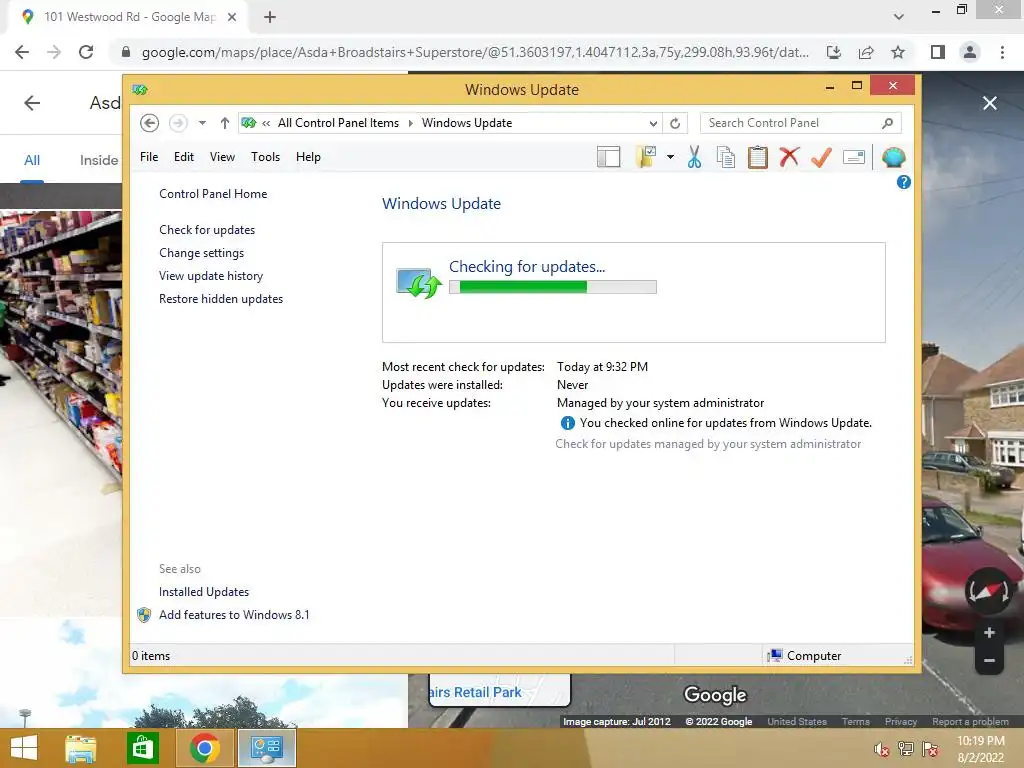Image resolution: width=1024 pixels, height=768 pixels.
Task: Click the Copy toolbar icon
Action: [x=726, y=157]
